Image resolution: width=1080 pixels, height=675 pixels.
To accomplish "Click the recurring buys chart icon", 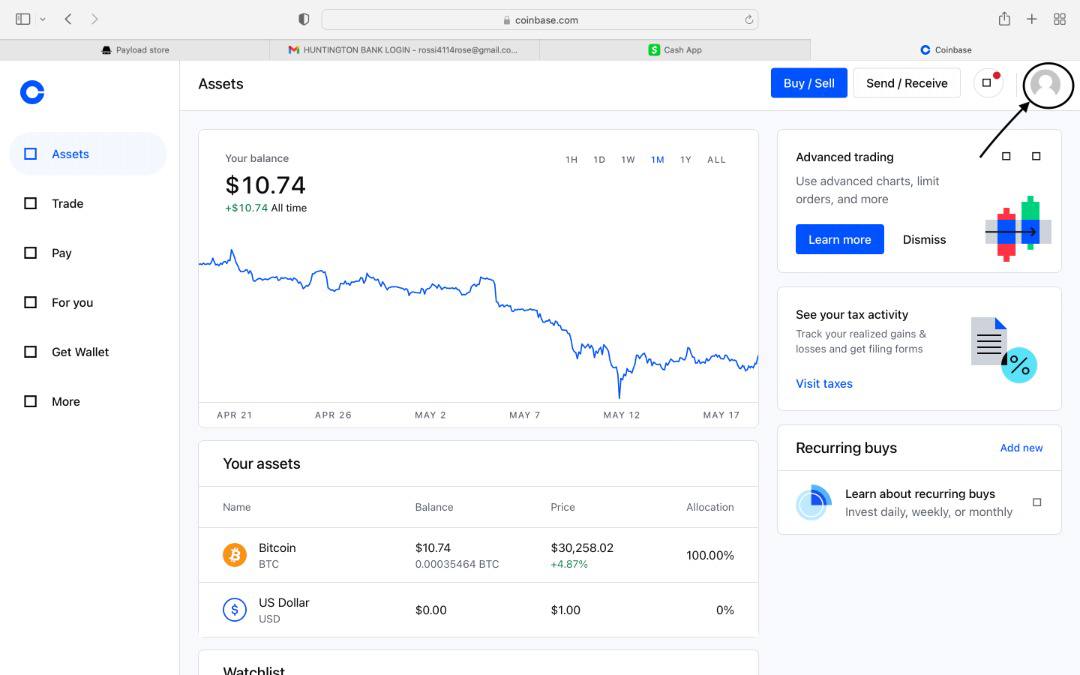I will (814, 502).
